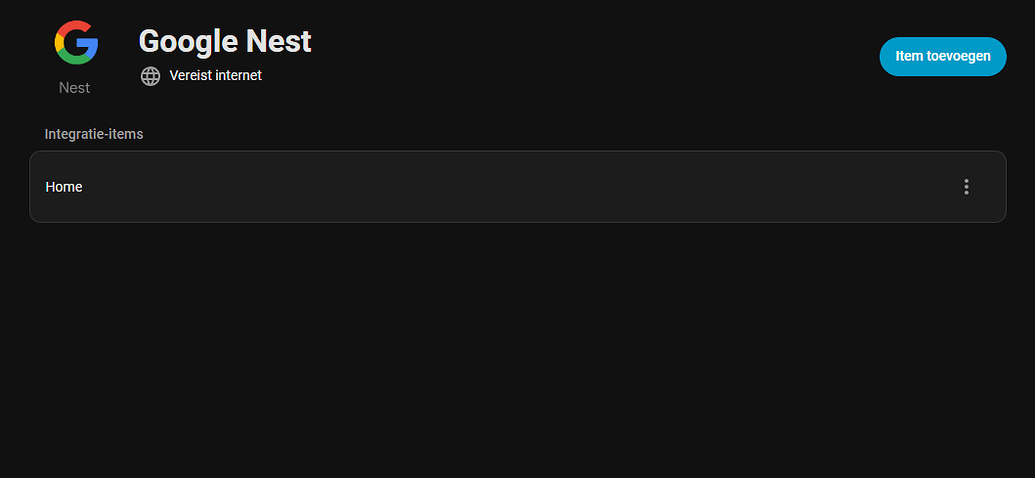Click the 'Vereist internet' label
The width and height of the screenshot is (1035, 478).
pyautogui.click(x=215, y=76)
